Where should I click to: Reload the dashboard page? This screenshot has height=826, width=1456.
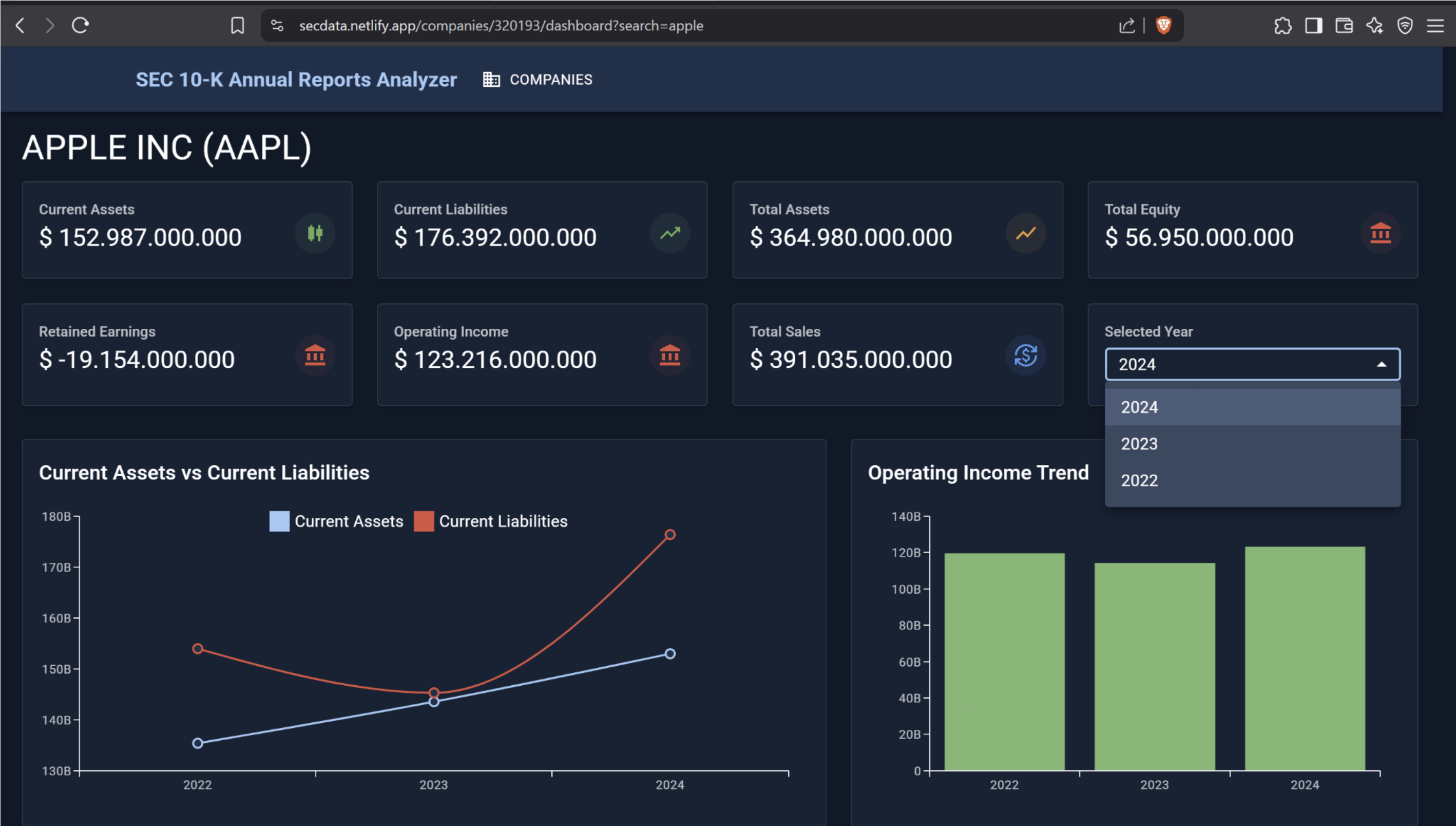(x=80, y=25)
